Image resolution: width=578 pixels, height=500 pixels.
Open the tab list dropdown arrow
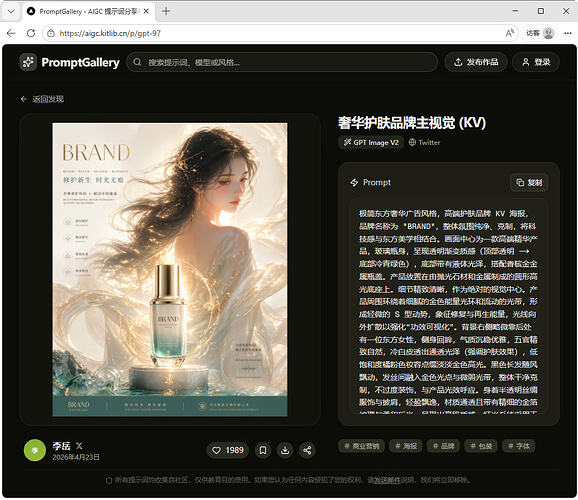coord(11,11)
